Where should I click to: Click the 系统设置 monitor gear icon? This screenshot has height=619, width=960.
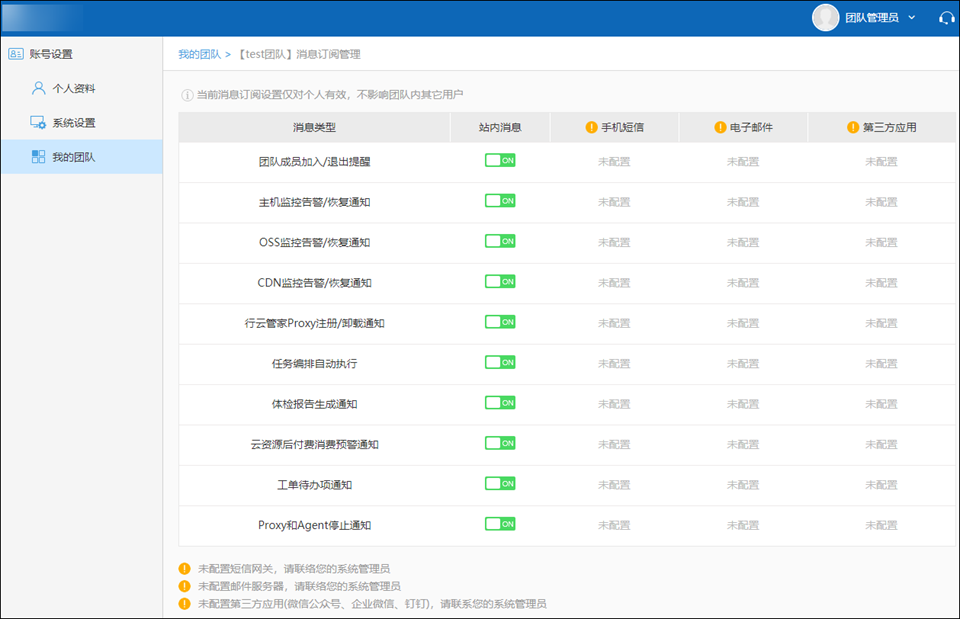click(38, 123)
